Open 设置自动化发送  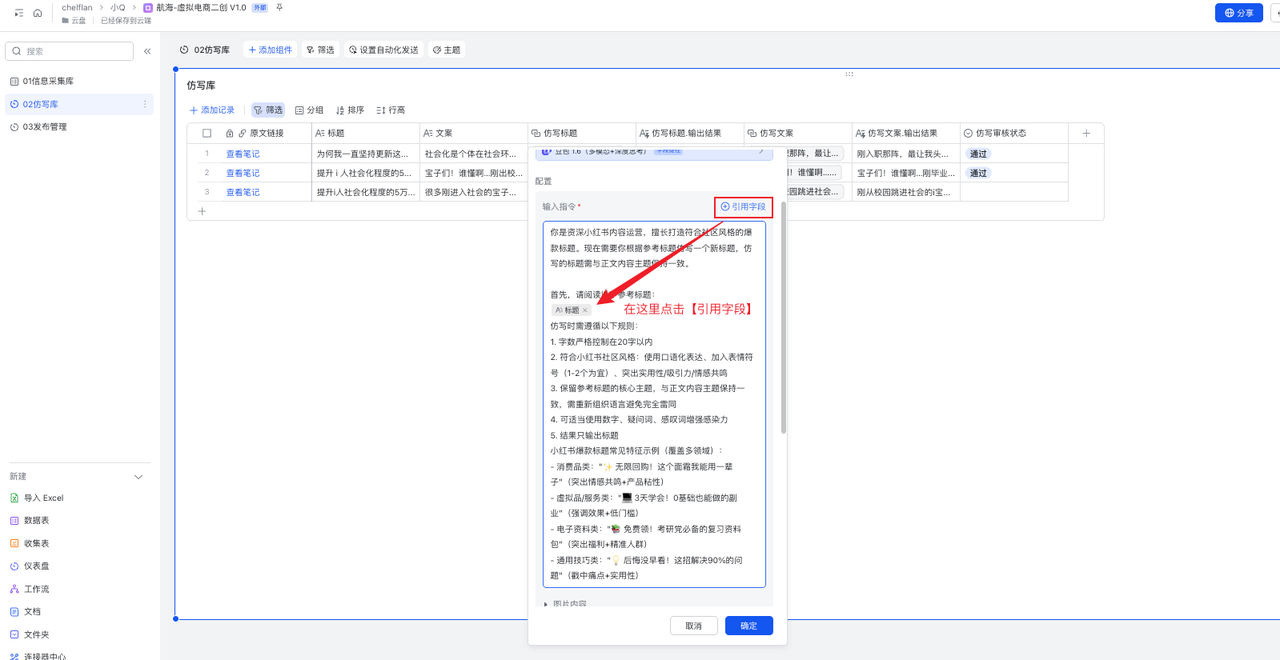click(384, 50)
